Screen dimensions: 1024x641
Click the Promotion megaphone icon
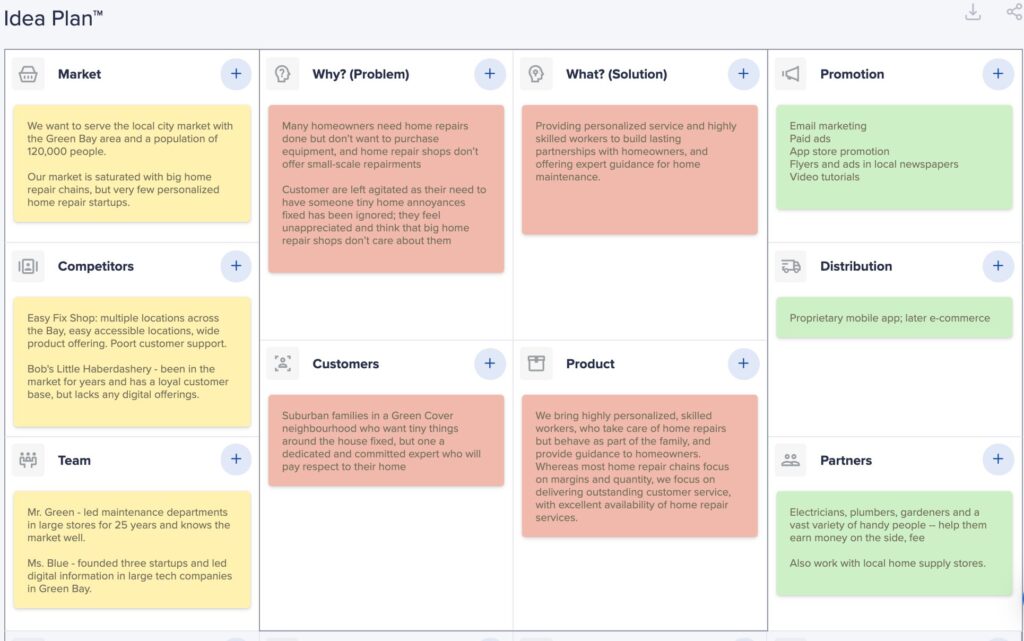click(790, 74)
